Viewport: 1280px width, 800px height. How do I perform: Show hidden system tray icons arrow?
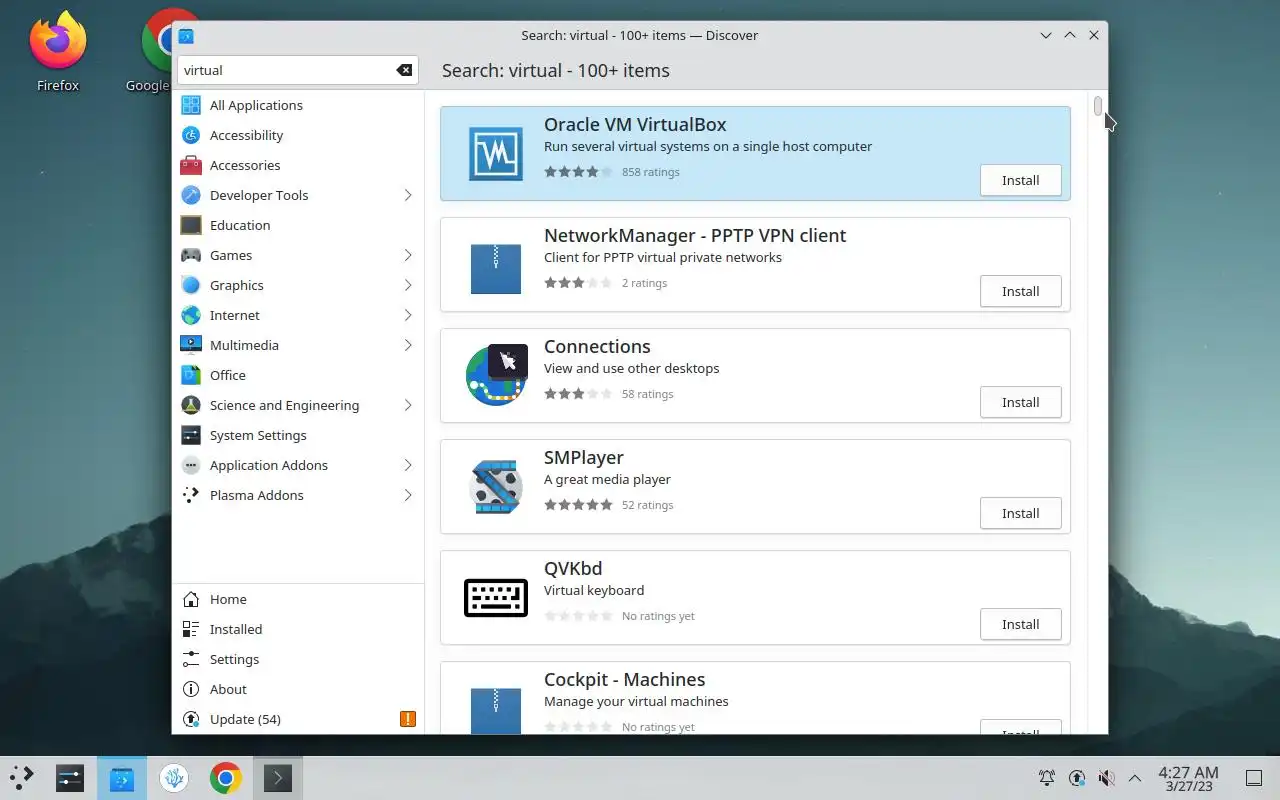[x=1135, y=778]
